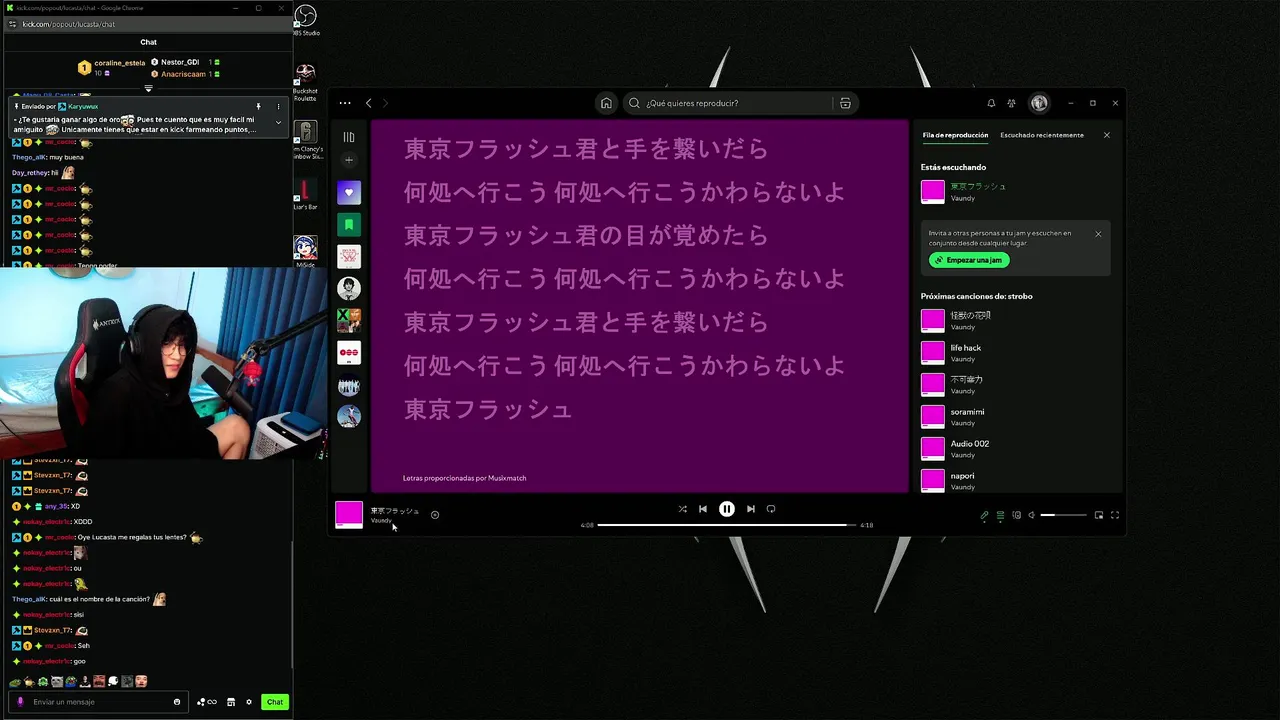Toggle repeat in Spotify player bar
Image resolution: width=1280 pixels, height=720 pixels.
click(x=771, y=509)
